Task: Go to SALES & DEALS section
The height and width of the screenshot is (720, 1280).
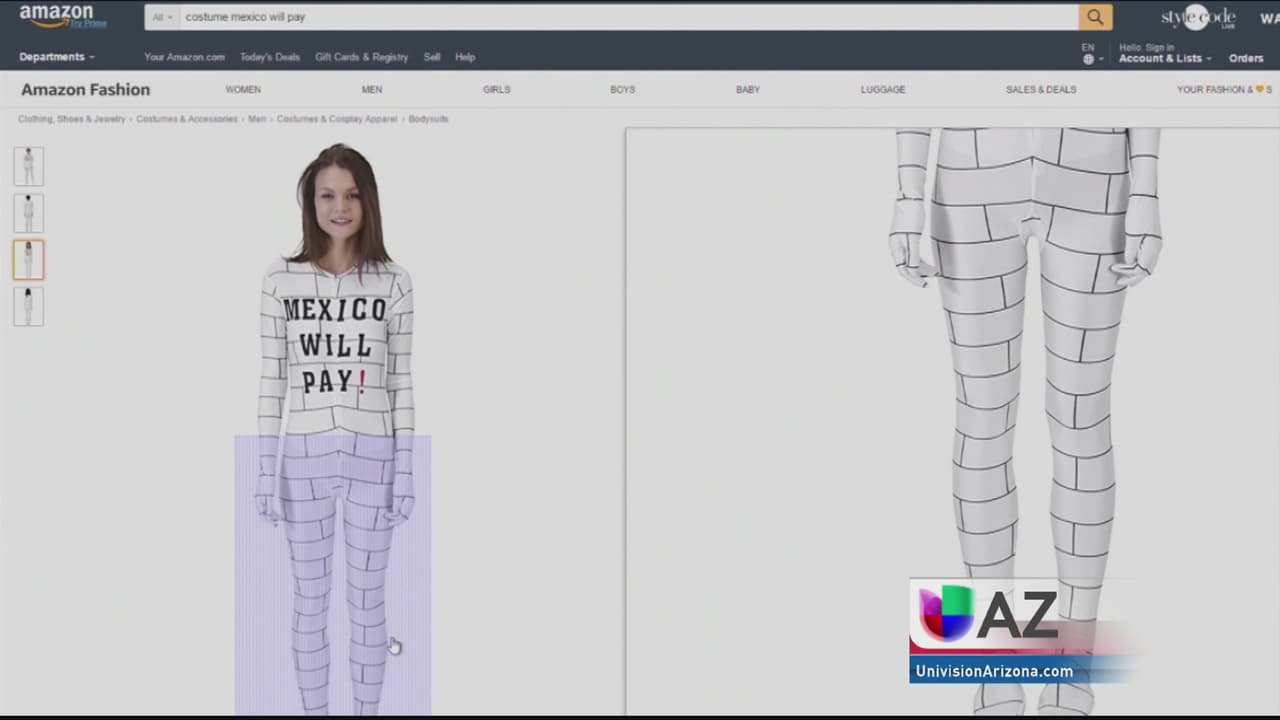Action: tap(1041, 90)
